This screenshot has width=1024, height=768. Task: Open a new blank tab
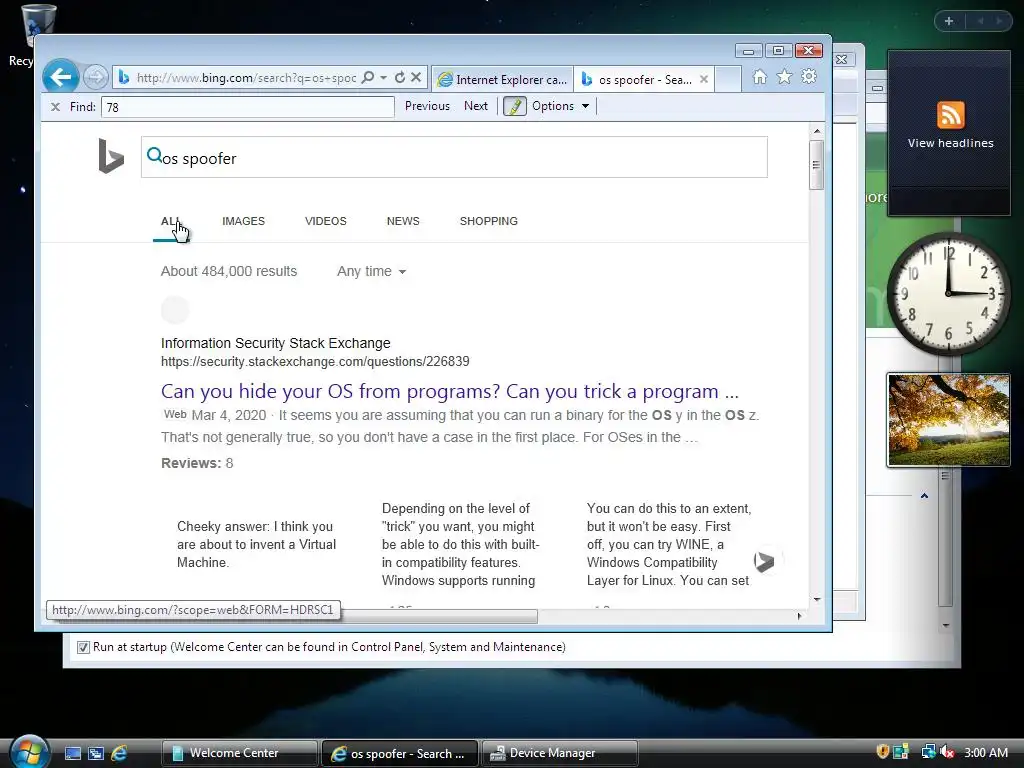(x=728, y=79)
